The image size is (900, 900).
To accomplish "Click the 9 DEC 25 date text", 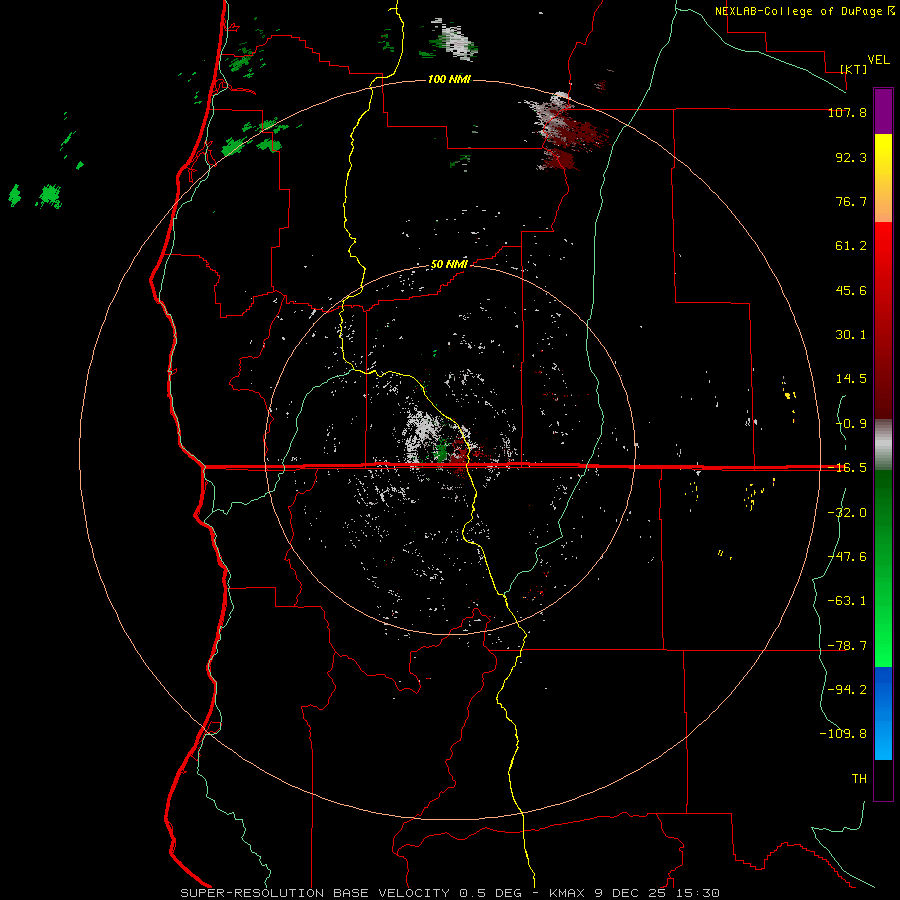I will (629, 893).
